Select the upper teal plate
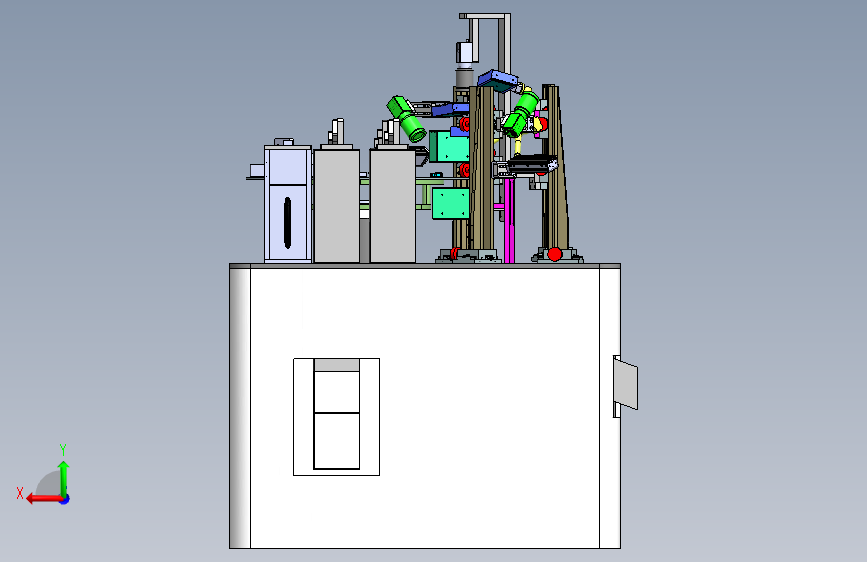Image resolution: width=867 pixels, height=562 pixels. click(449, 146)
